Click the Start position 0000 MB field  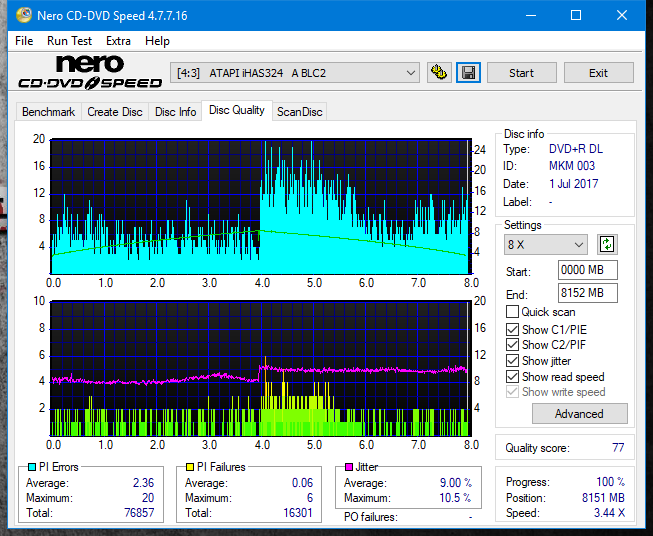(x=587, y=270)
